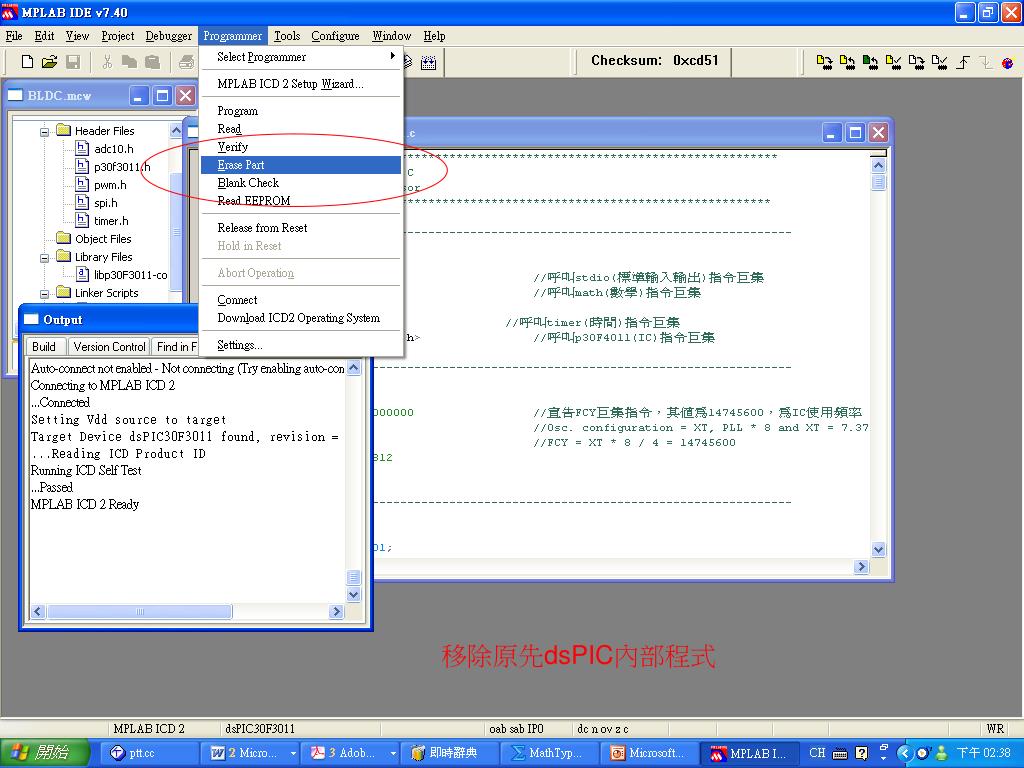The image size is (1024, 768).
Task: Switch to MathType taskbar window
Action: 551,753
